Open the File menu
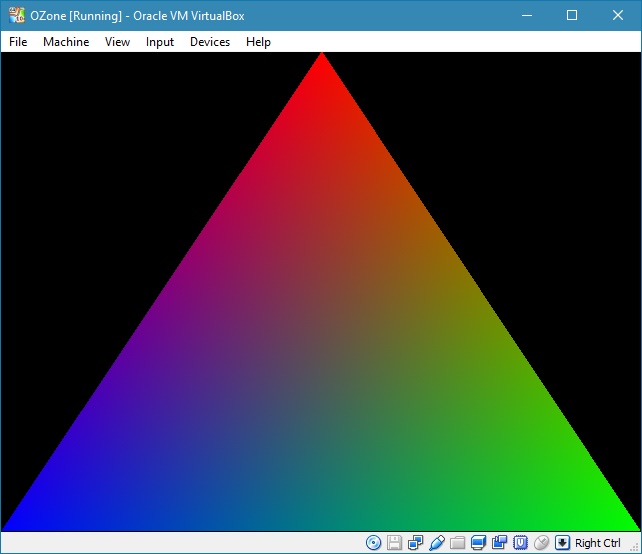 (x=18, y=42)
